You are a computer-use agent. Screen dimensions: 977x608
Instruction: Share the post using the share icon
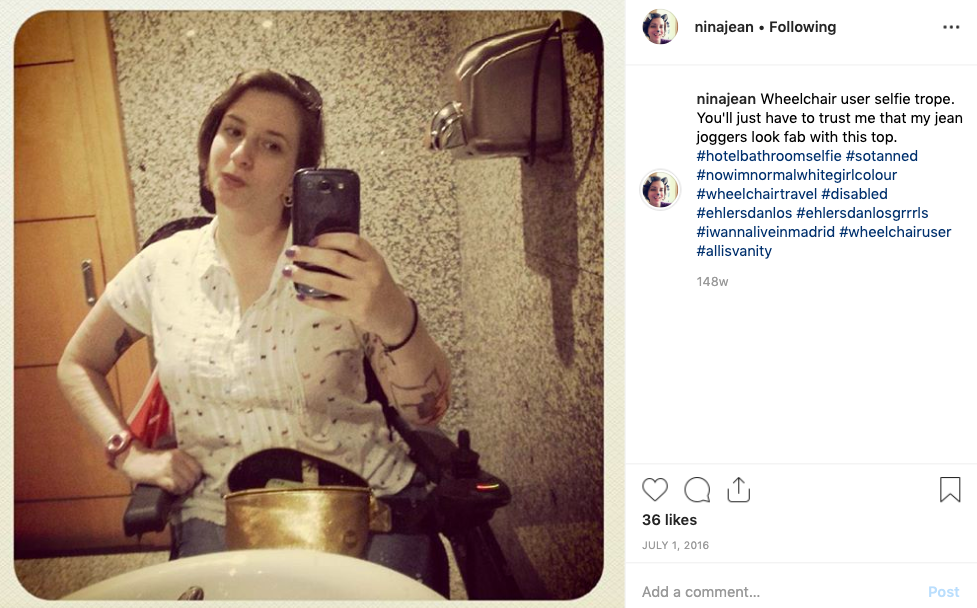point(738,490)
